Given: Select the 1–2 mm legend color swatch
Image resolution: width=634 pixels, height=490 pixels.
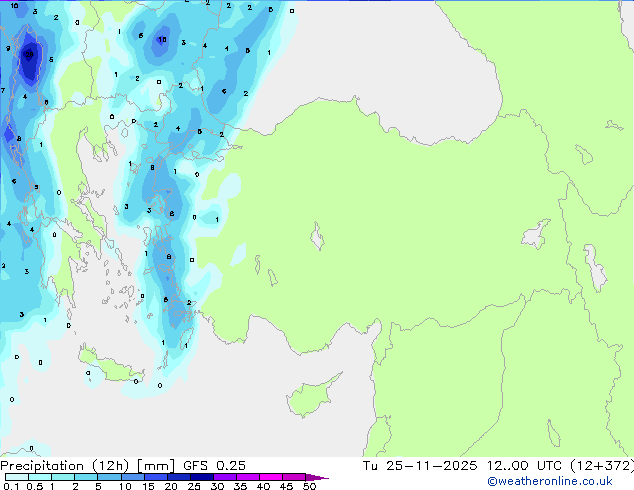Looking at the screenshot, I should point(63,477).
